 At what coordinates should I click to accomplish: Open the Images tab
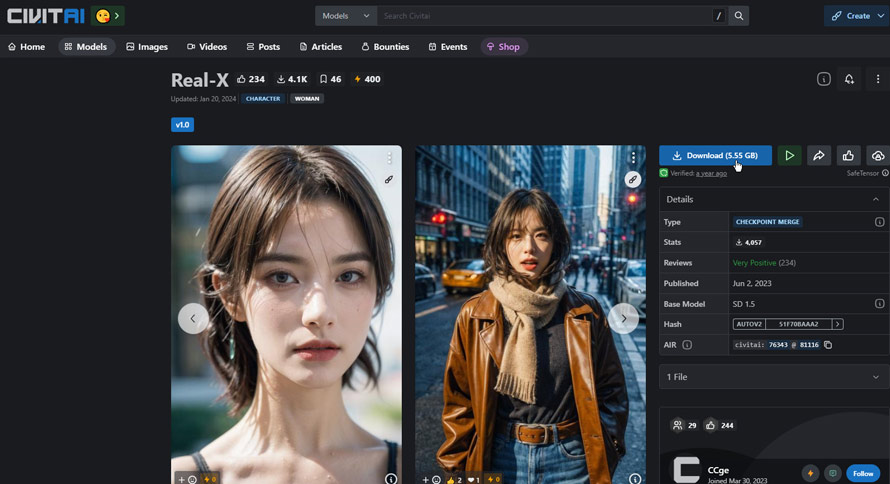(146, 47)
